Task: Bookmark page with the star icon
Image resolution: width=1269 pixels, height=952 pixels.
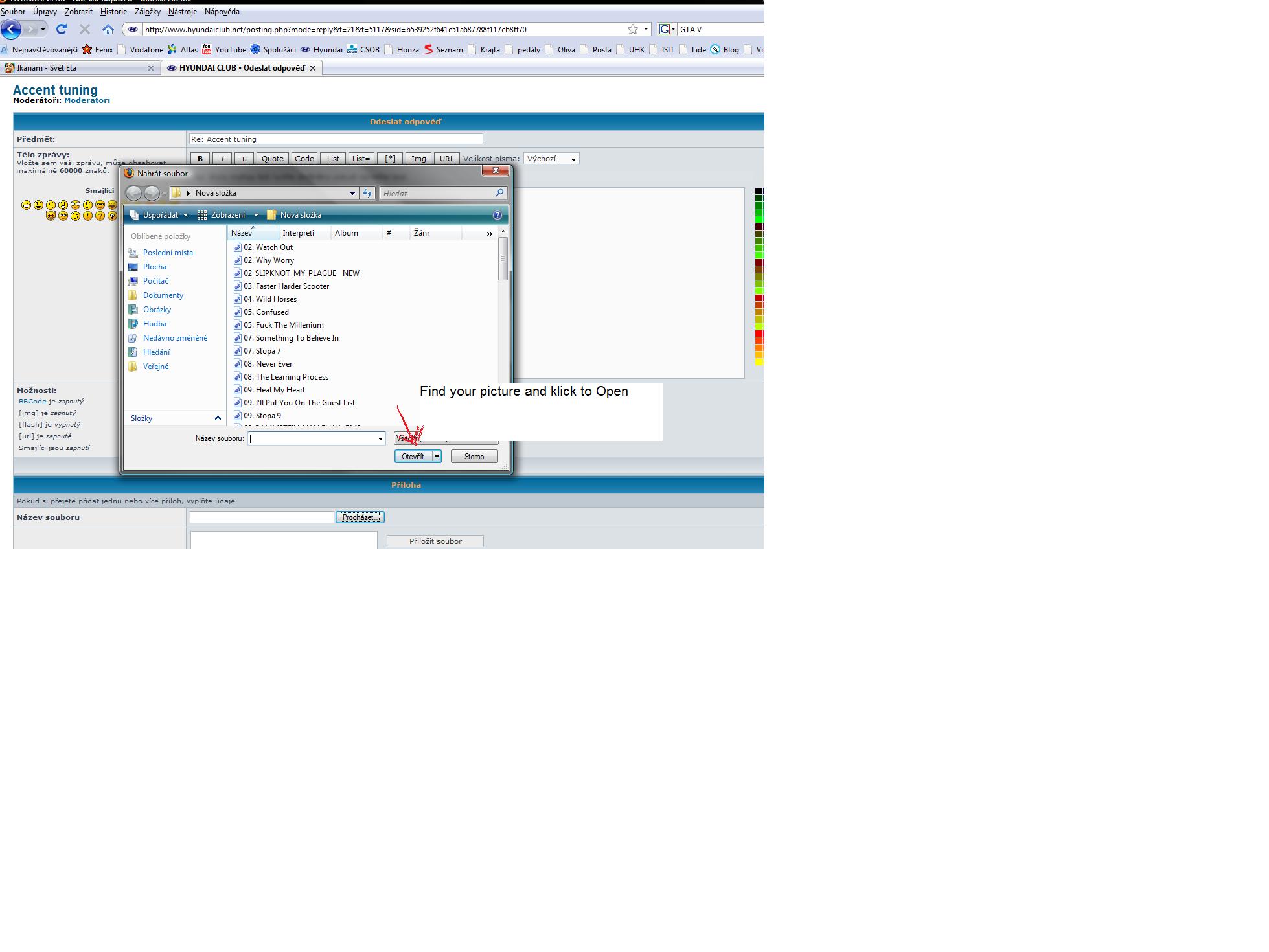Action: 632,29
